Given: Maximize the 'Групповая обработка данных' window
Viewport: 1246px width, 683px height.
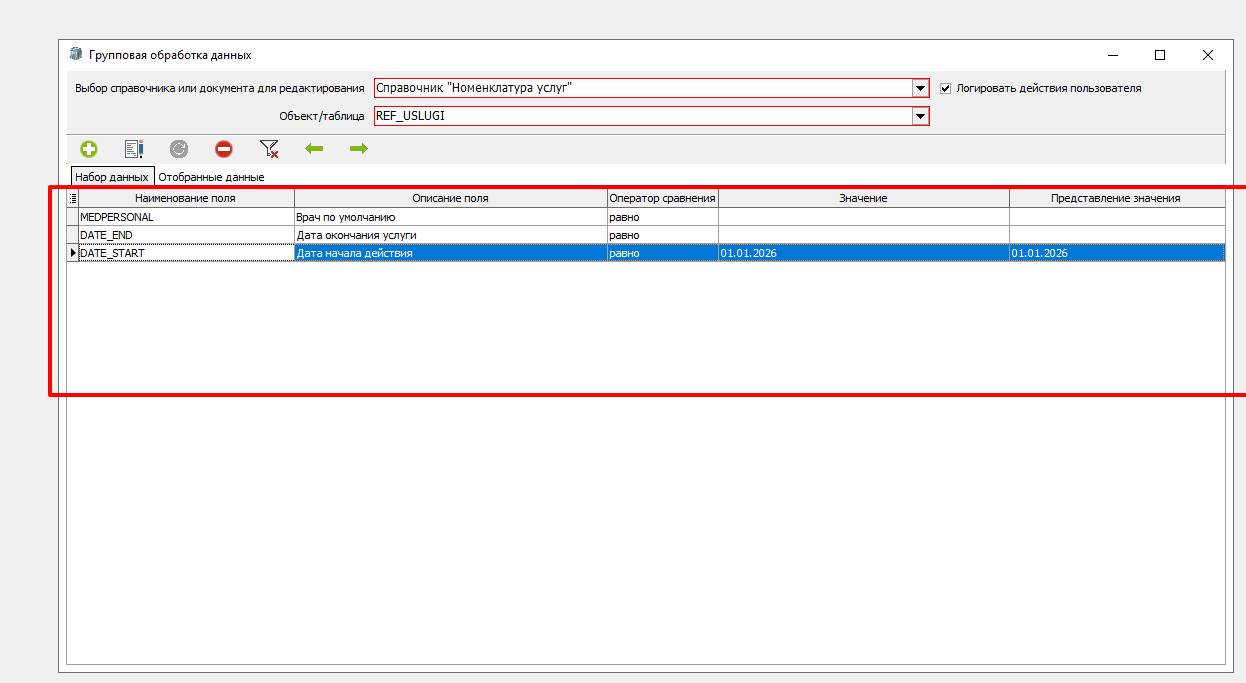Looking at the screenshot, I should pos(1160,55).
